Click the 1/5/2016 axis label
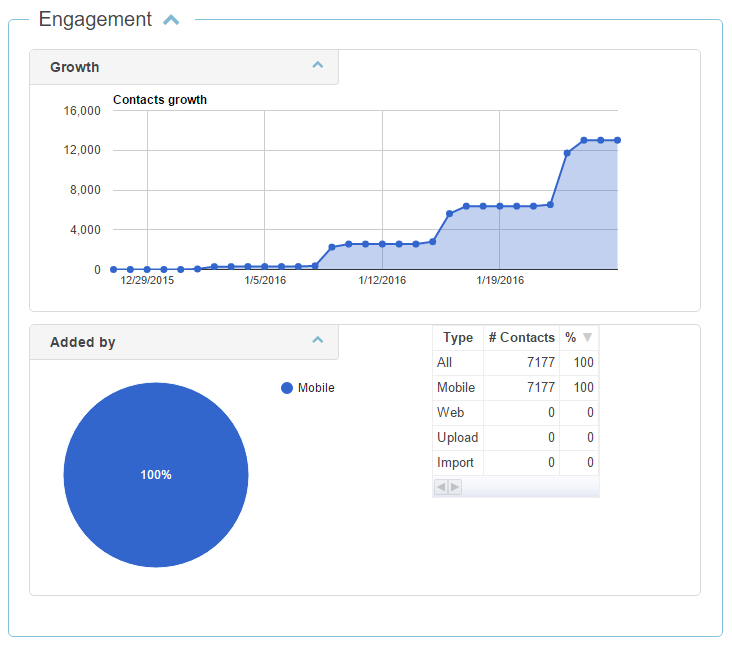The height and width of the screenshot is (649, 732). [265, 280]
